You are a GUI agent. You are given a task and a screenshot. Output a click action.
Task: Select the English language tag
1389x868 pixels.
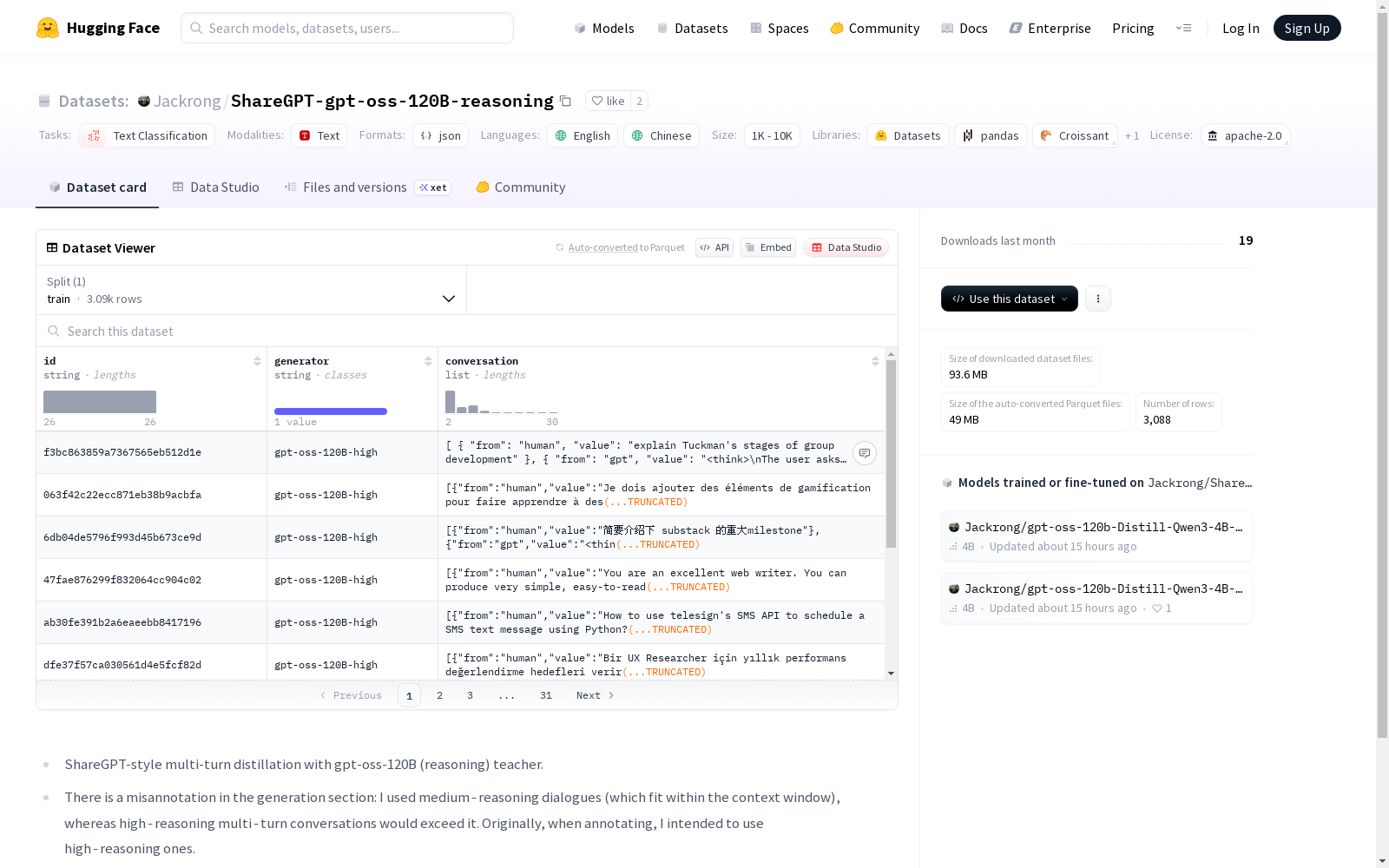pyautogui.click(x=583, y=135)
